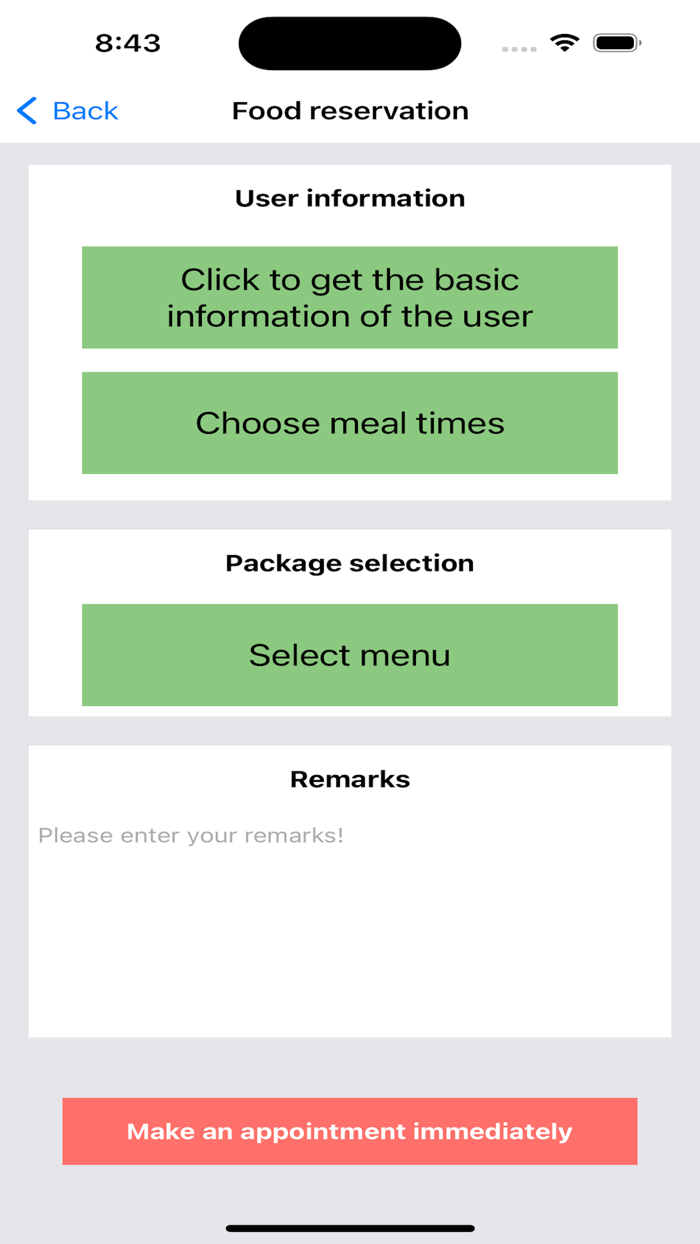Viewport: 700px width, 1244px height.
Task: Tap the Package selection heading
Action: coord(349,563)
